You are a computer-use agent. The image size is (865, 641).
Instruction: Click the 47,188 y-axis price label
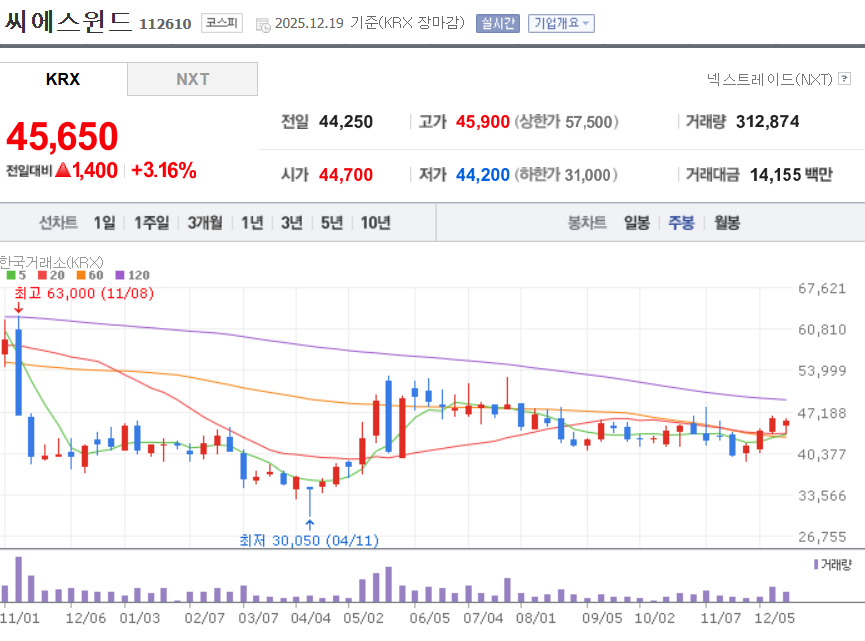click(822, 413)
